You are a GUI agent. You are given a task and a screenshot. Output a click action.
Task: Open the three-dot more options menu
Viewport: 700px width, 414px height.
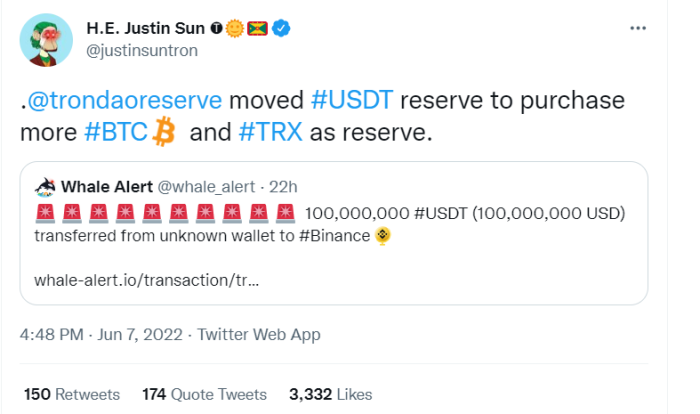pyautogui.click(x=637, y=28)
